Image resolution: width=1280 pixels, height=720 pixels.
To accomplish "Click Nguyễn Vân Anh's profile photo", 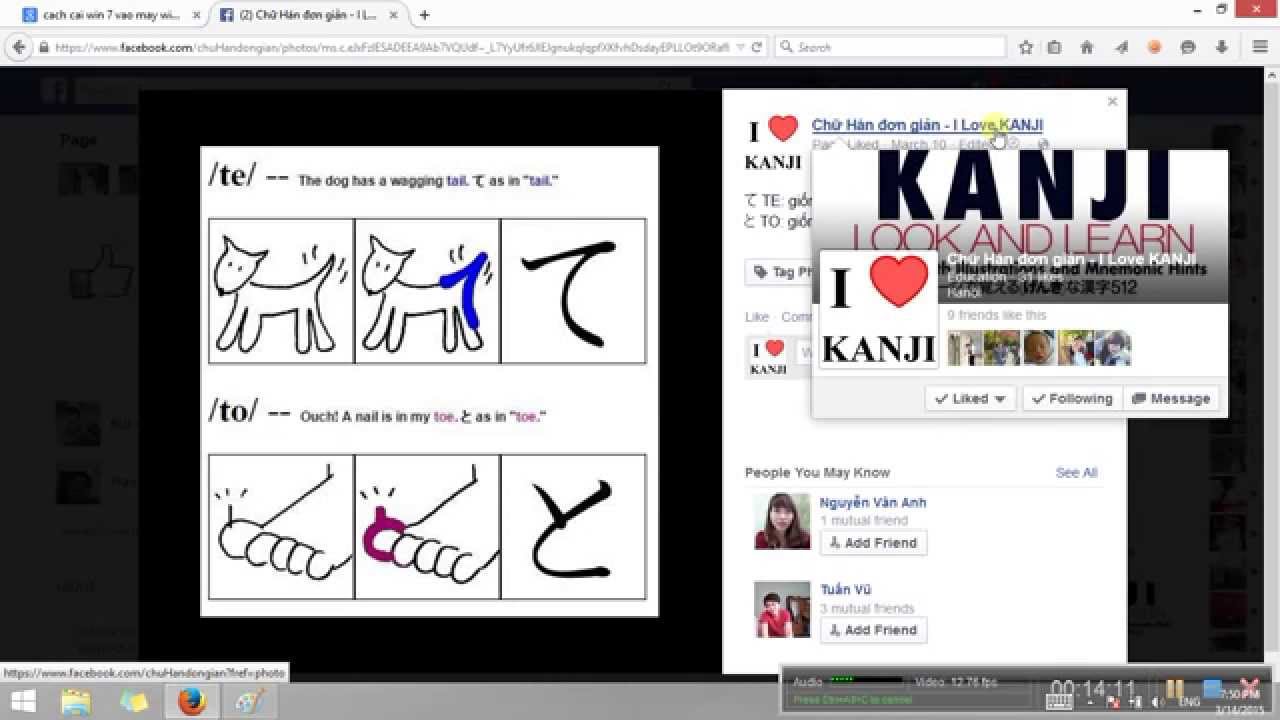I will [782, 522].
